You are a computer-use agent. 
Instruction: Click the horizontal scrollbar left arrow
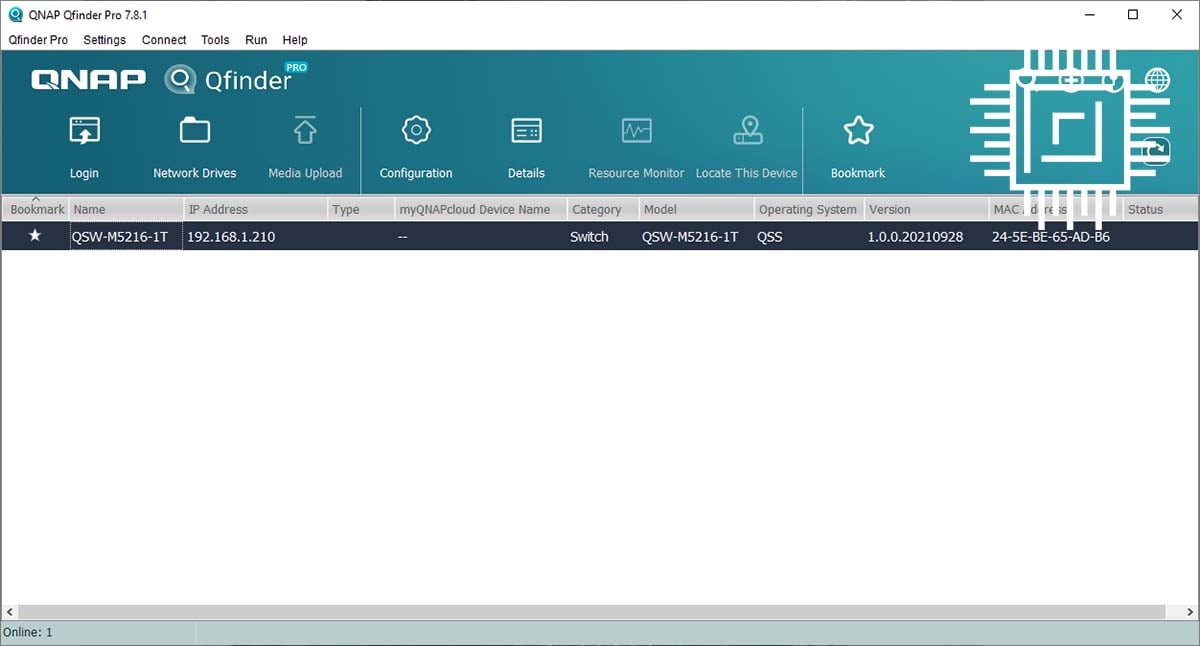[9, 612]
